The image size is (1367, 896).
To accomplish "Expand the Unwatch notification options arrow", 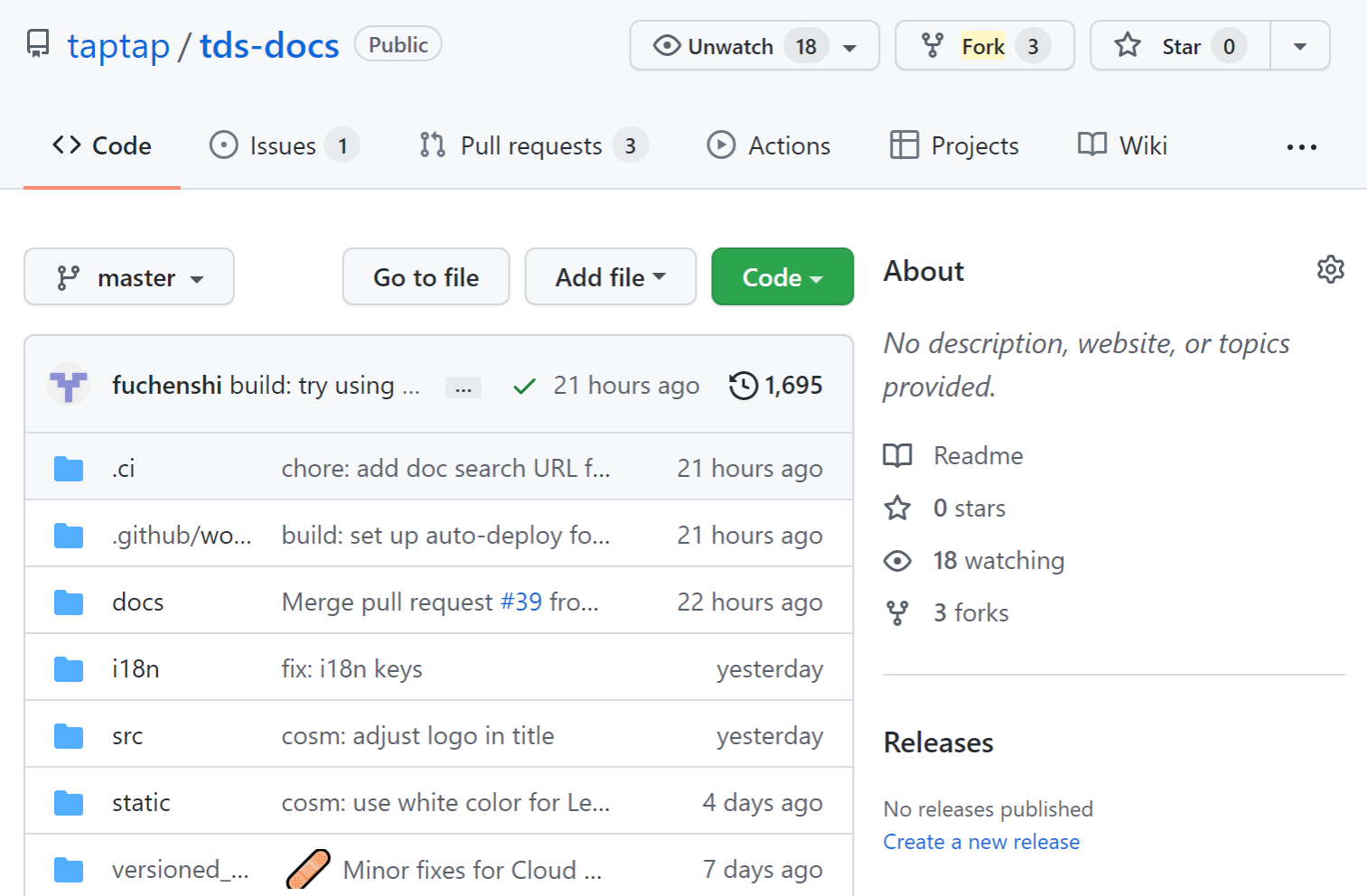I will pos(849,47).
